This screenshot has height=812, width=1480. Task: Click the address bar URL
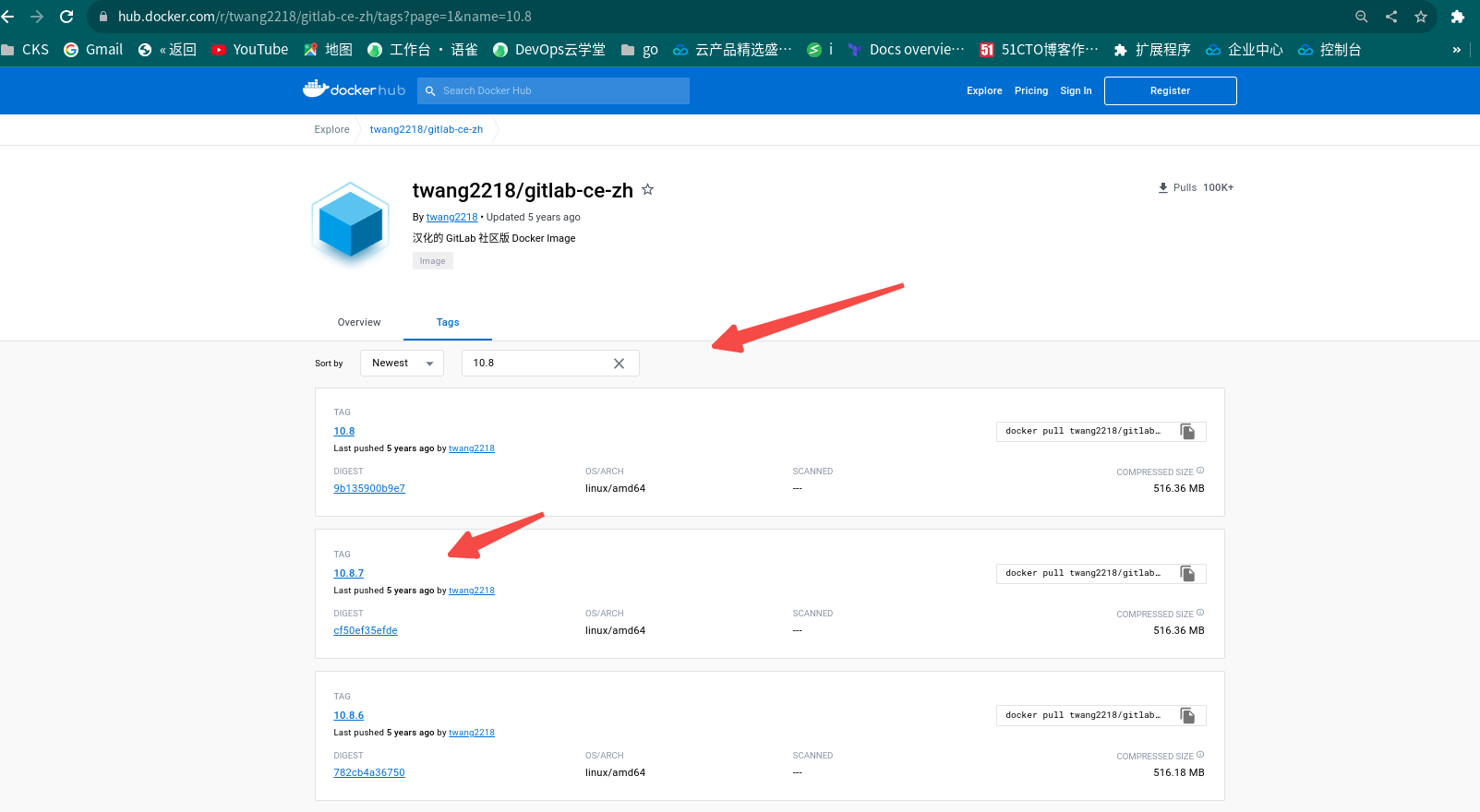click(325, 17)
